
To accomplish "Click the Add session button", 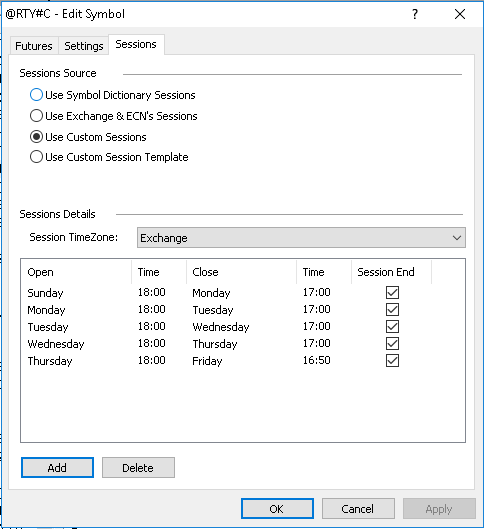I will pos(57,468).
